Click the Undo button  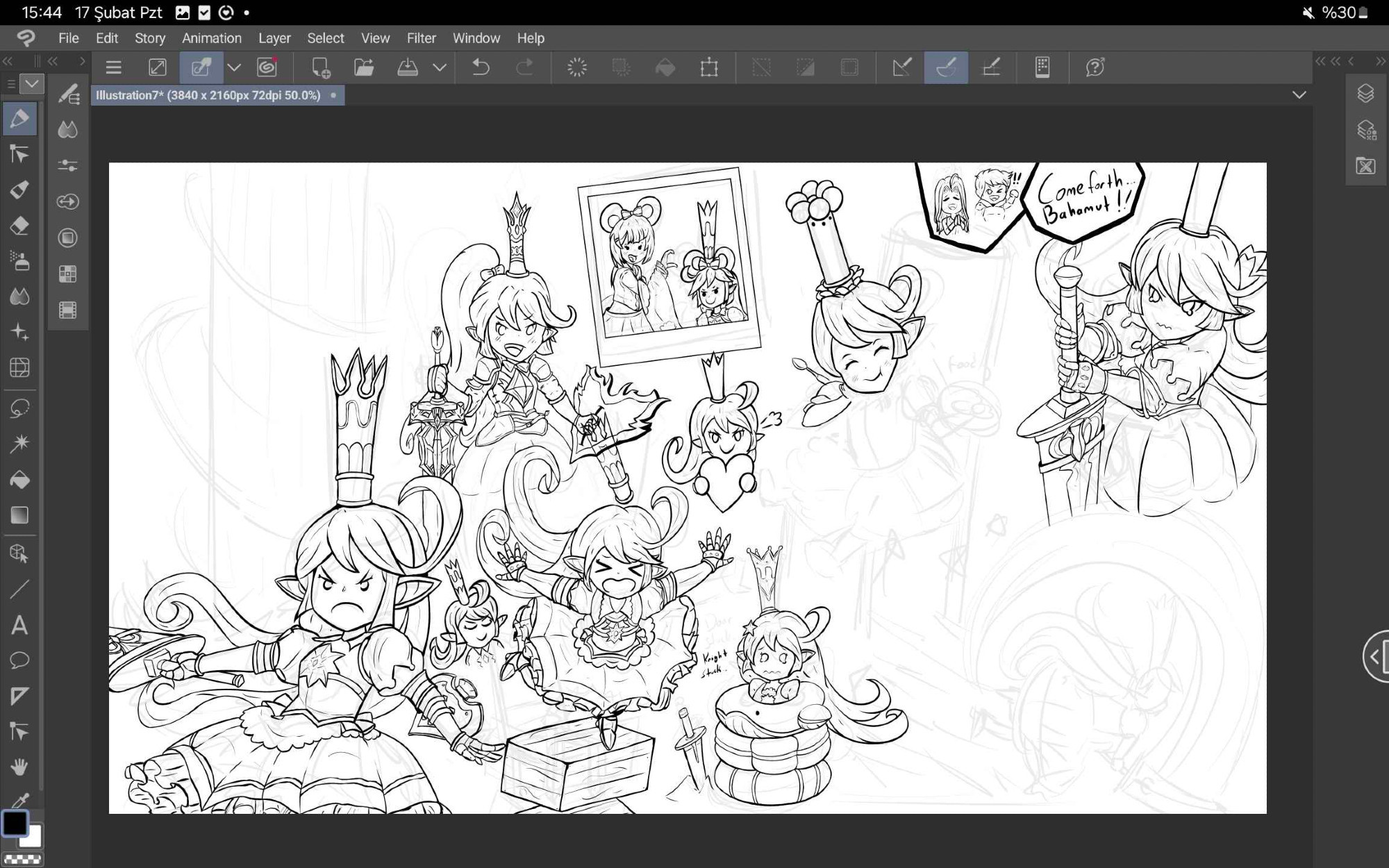tap(481, 67)
